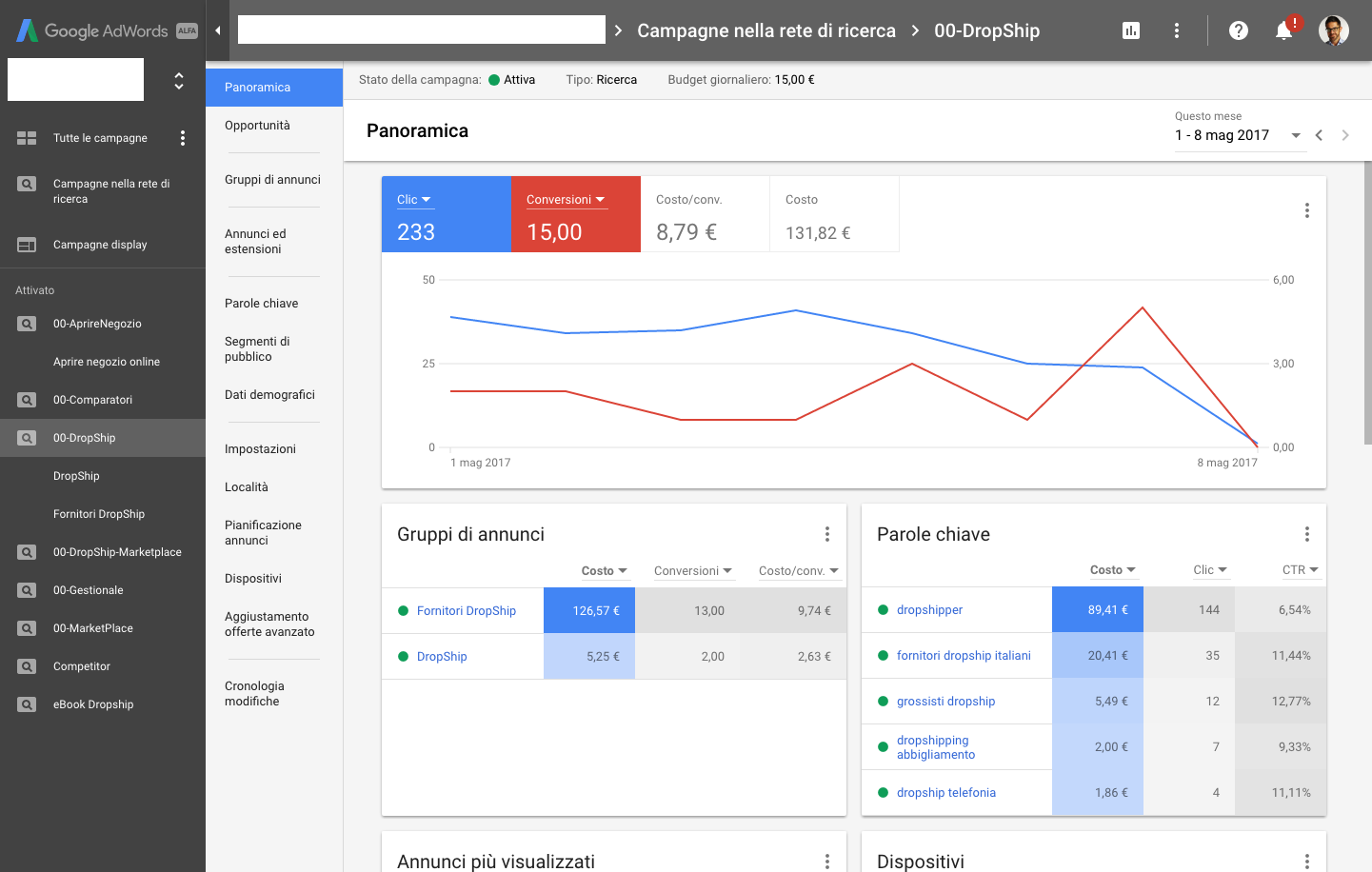The width and height of the screenshot is (1372, 872).
Task: Click search icon beside 00-Gestionale
Action: click(x=27, y=590)
